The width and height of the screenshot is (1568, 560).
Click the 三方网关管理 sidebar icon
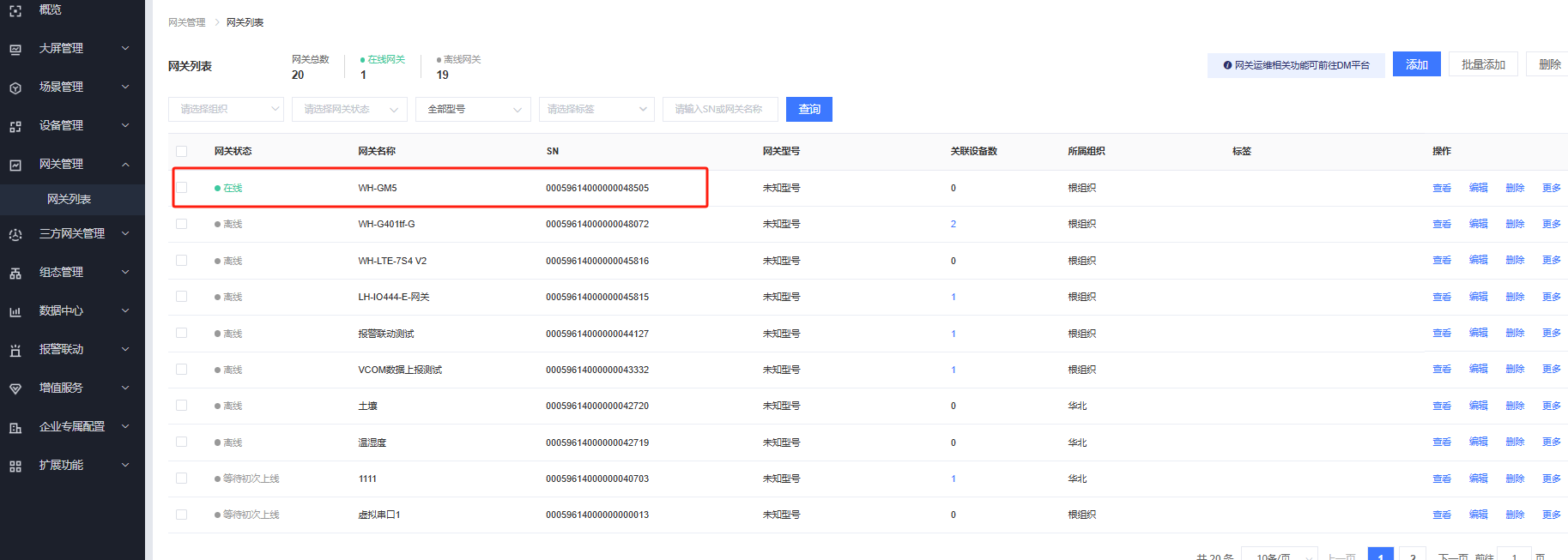[15, 234]
